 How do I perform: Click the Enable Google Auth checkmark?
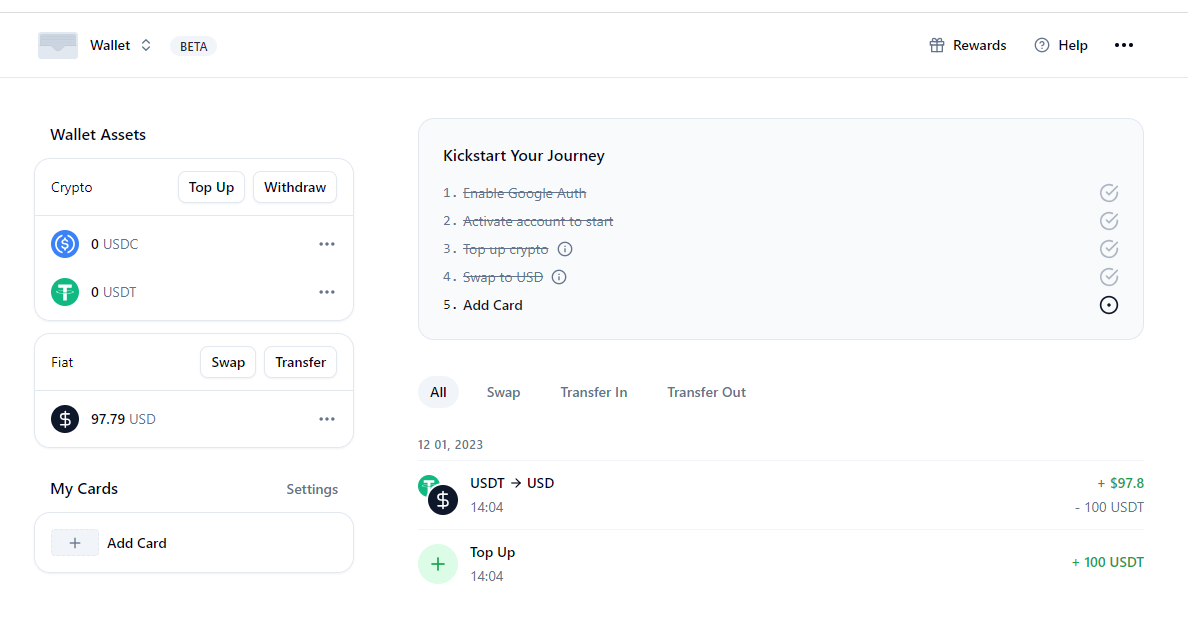click(1108, 193)
